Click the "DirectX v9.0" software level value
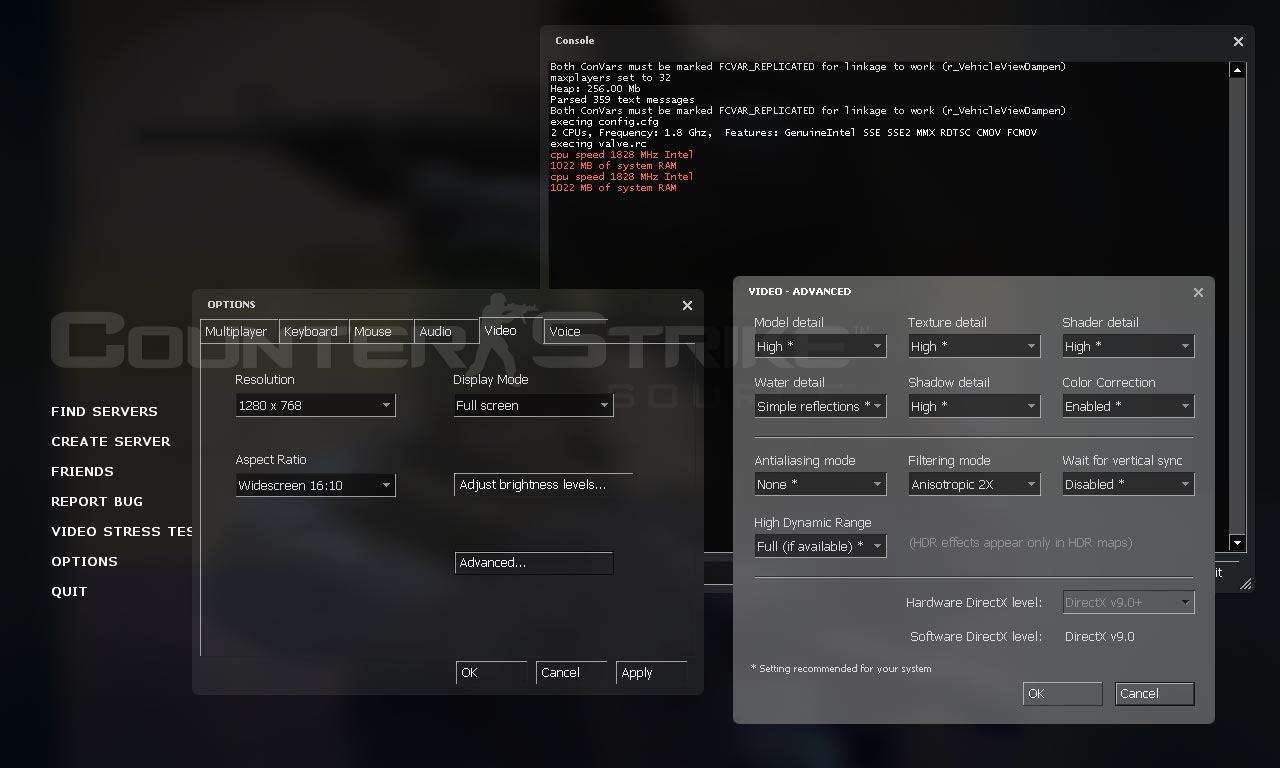This screenshot has height=768, width=1280. [1100, 636]
